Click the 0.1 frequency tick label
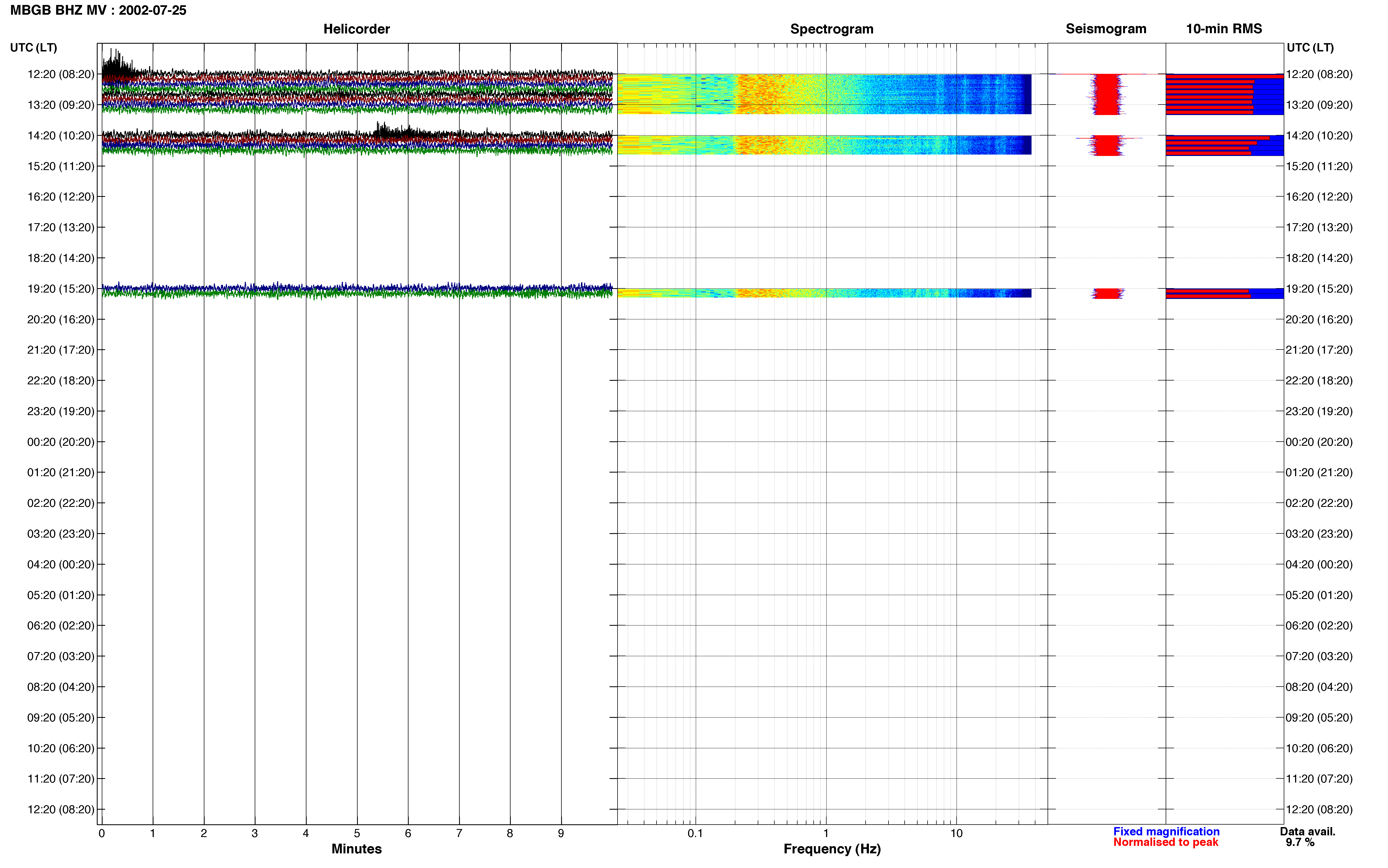 click(695, 833)
